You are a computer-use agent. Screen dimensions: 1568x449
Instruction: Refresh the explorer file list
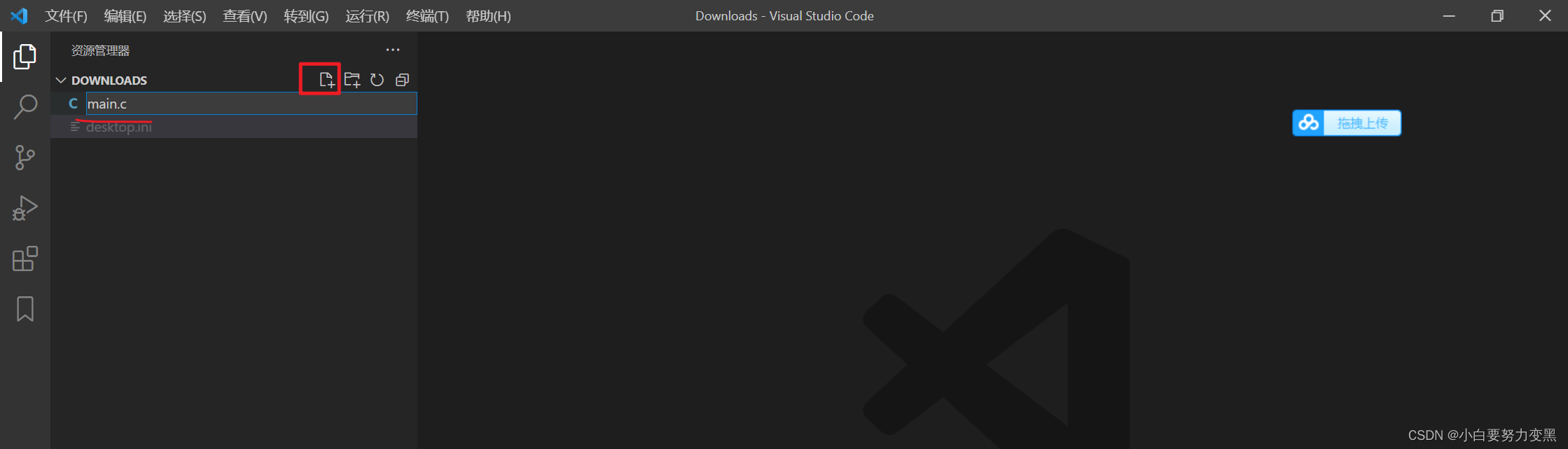tap(377, 80)
